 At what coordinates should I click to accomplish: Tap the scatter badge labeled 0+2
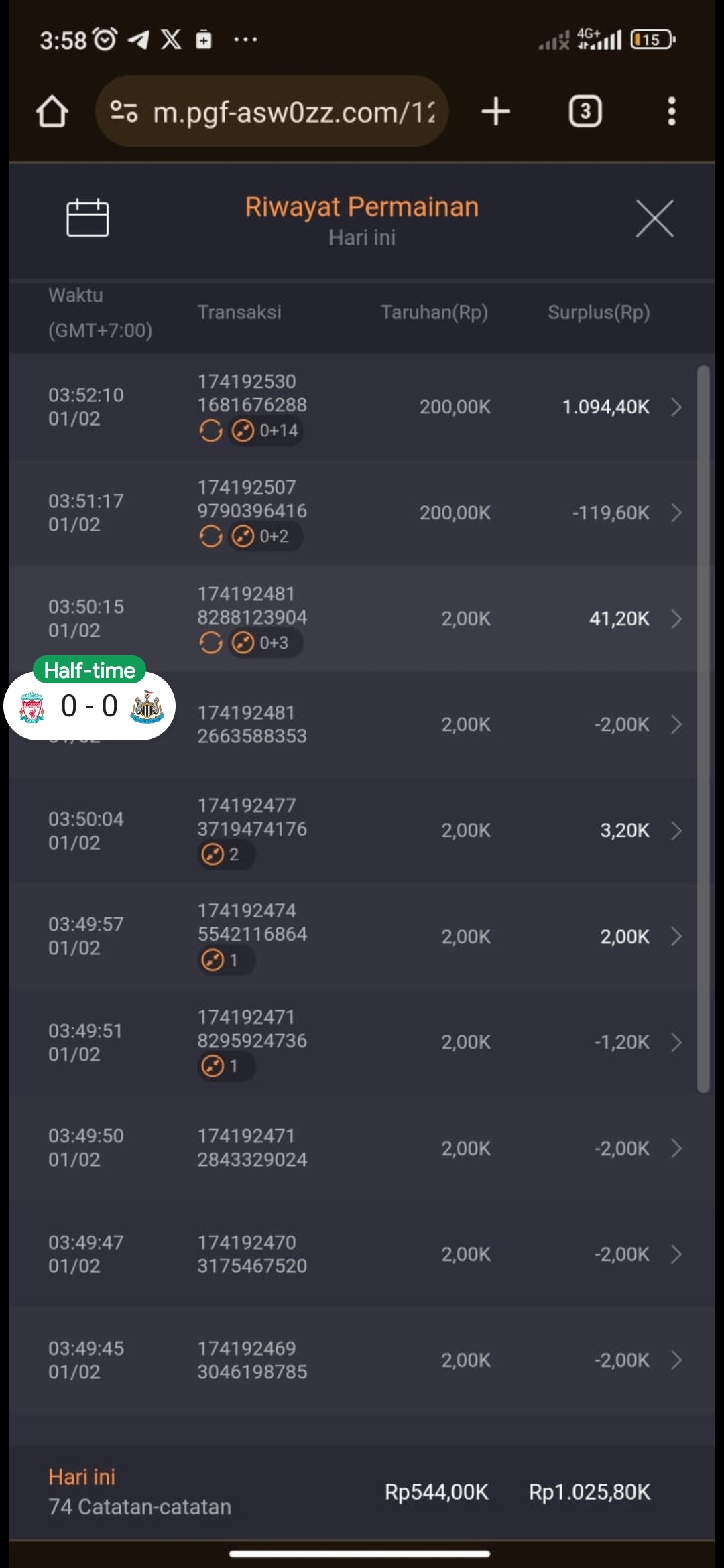click(x=265, y=537)
